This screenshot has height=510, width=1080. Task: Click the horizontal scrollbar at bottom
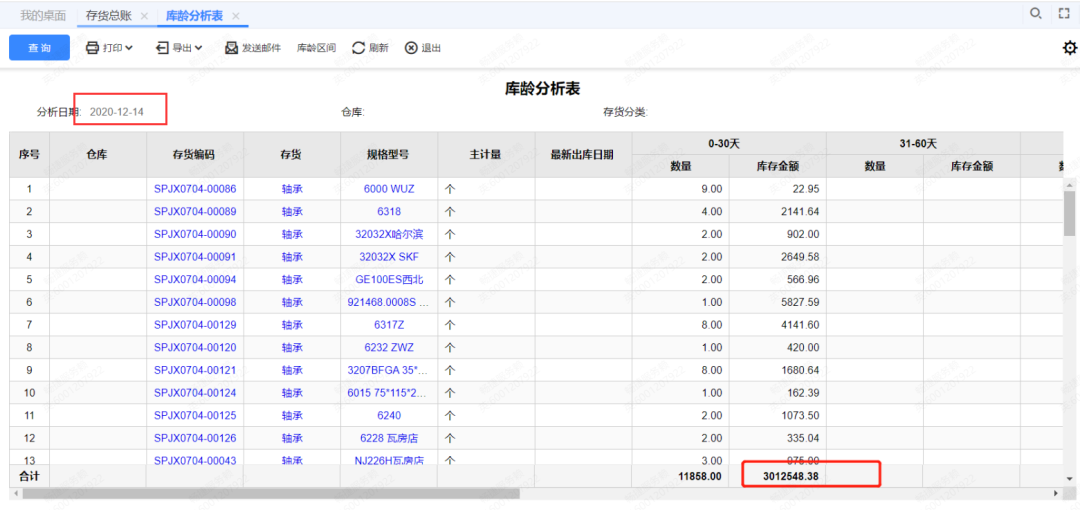coord(270,494)
